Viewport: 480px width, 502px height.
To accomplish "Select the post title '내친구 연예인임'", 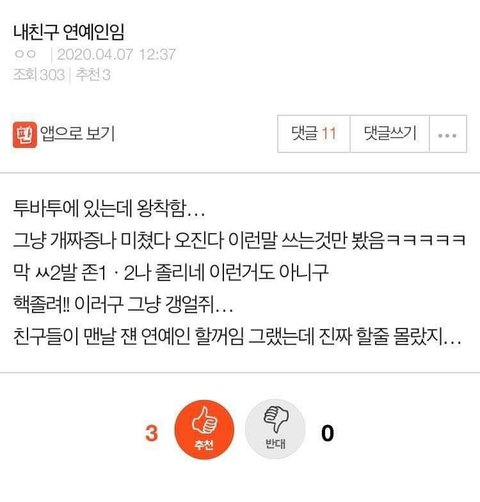I will click(x=69, y=32).
